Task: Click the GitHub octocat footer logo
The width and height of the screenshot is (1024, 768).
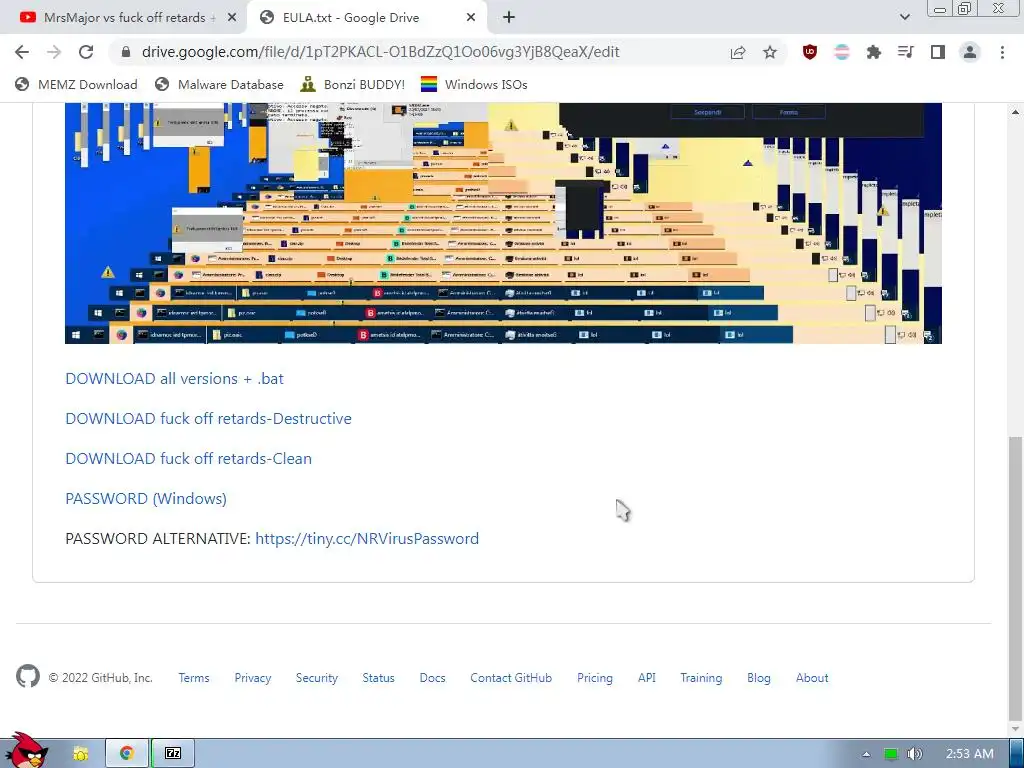Action: click(x=28, y=677)
